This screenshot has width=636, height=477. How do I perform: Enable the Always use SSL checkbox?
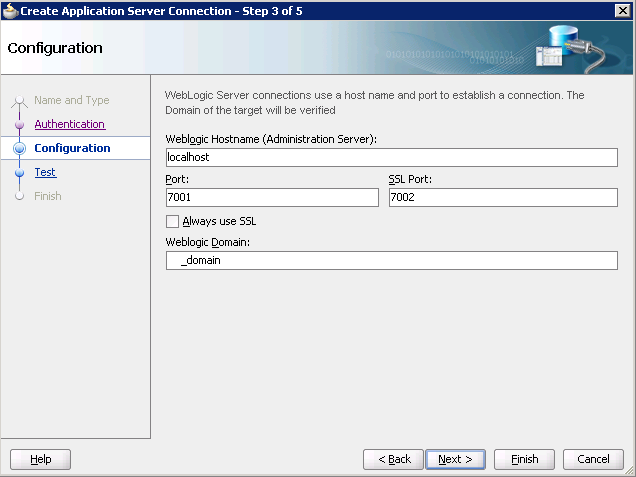click(x=172, y=221)
